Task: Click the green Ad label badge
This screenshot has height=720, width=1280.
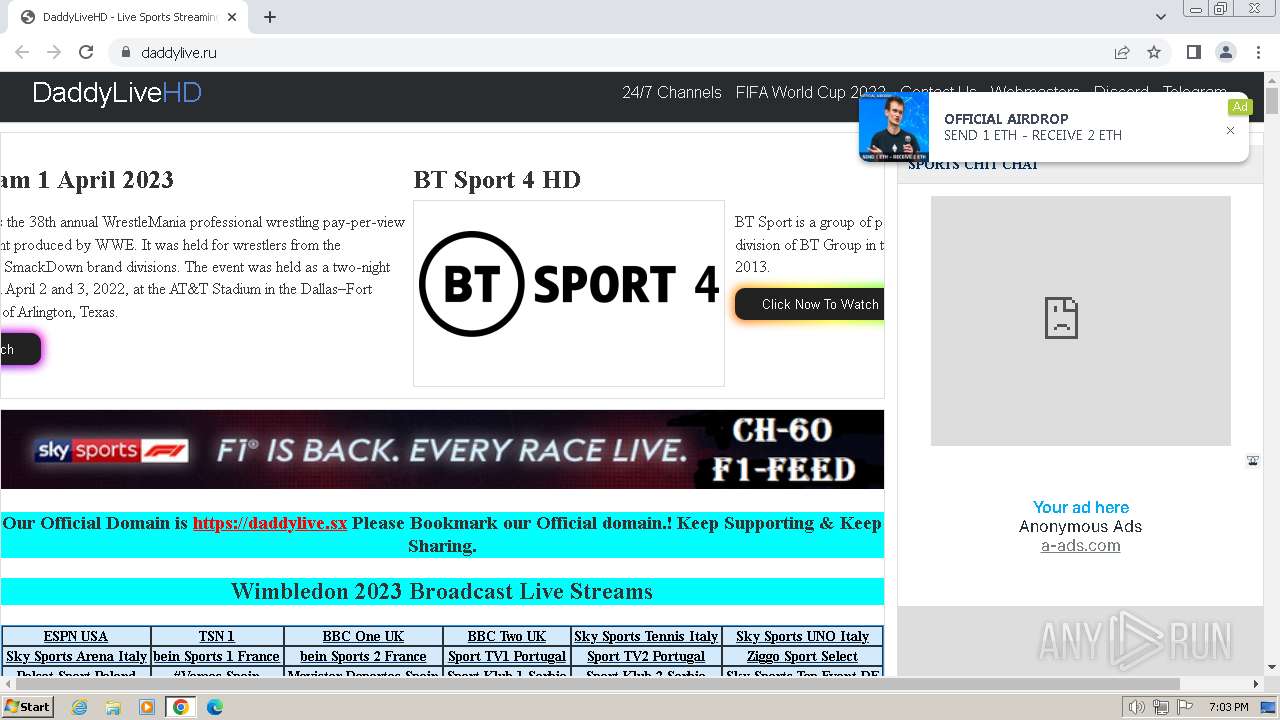Action: pyautogui.click(x=1240, y=107)
